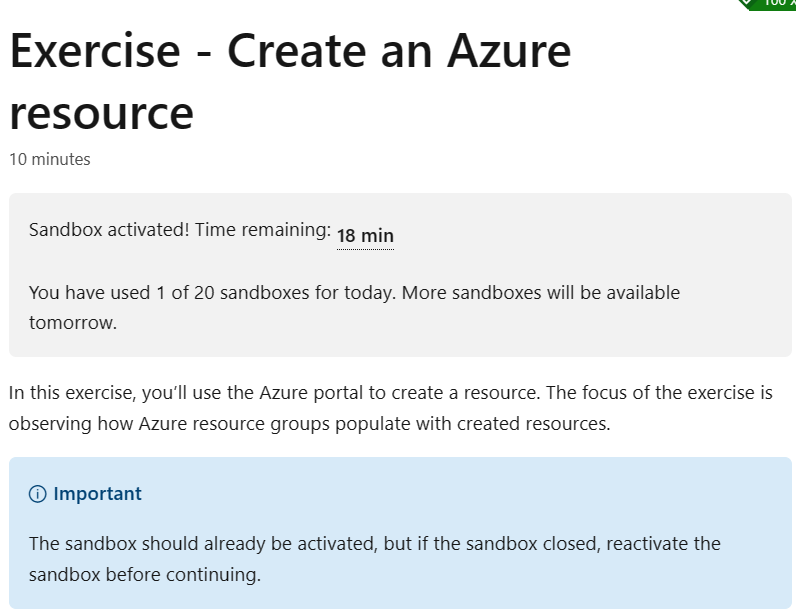The image size is (796, 613).
Task: Click 'Sandbox activated! Time remaining:' text
Action: [180, 230]
